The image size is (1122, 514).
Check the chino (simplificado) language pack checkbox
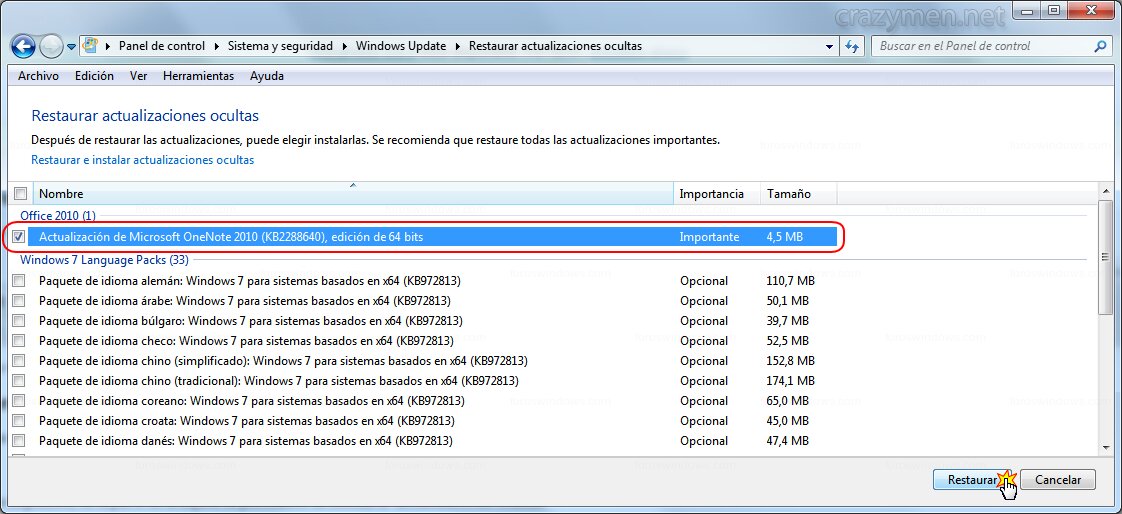19,361
